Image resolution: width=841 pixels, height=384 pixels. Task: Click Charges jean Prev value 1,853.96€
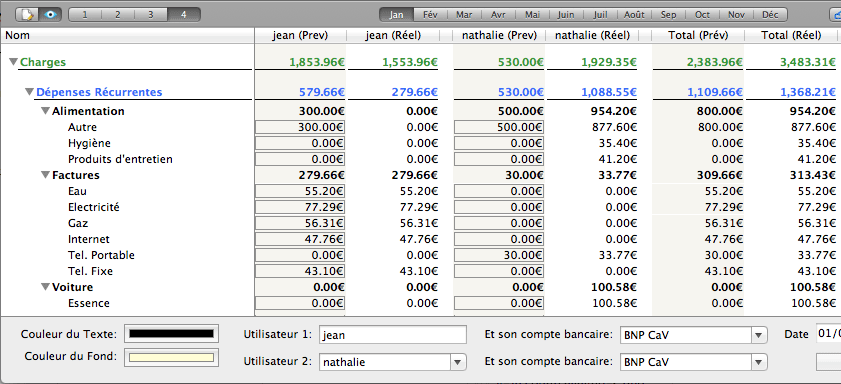[317, 62]
